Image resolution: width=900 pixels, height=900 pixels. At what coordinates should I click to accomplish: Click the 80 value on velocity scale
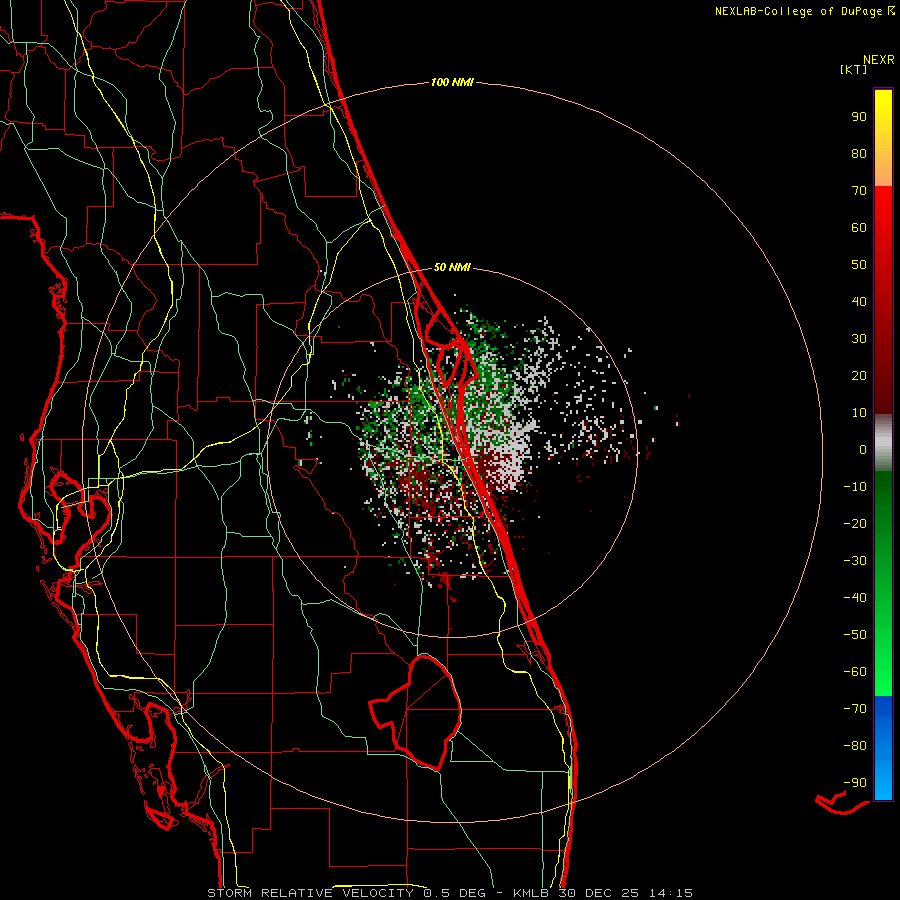859,153
